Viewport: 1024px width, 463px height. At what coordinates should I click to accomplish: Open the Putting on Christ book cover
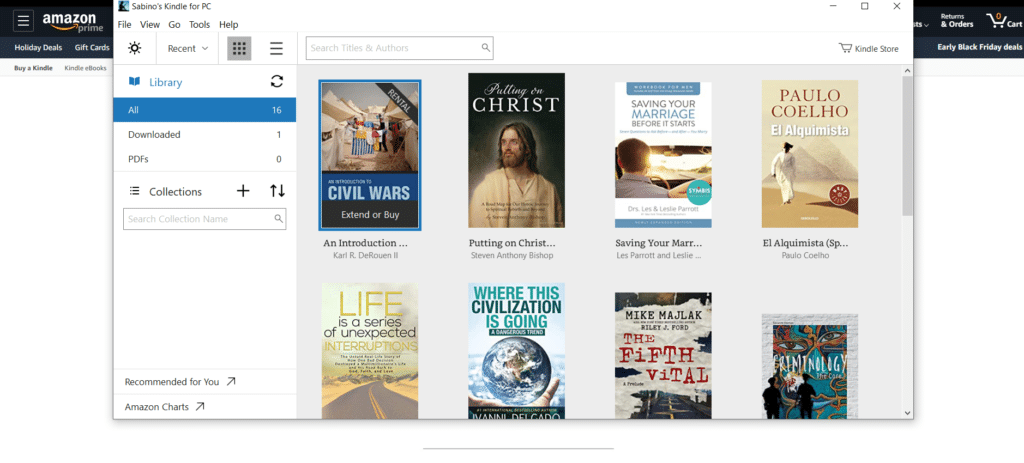point(517,150)
